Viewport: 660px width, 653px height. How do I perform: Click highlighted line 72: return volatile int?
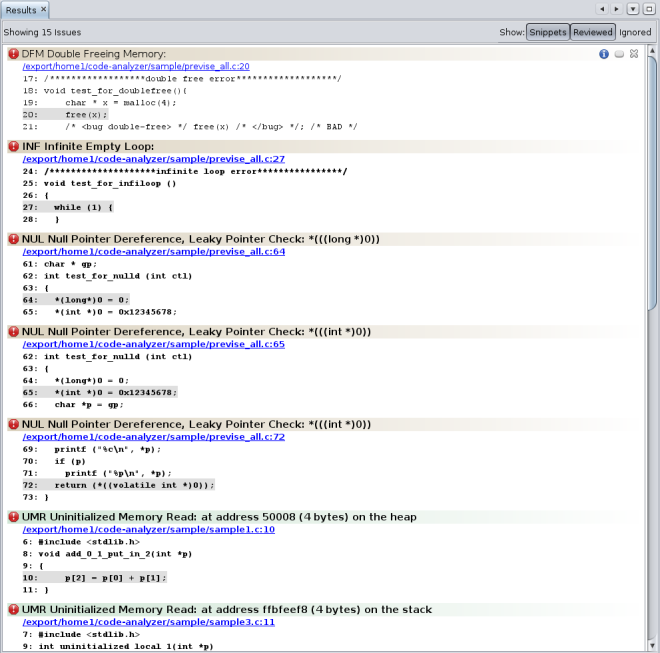[119, 485]
